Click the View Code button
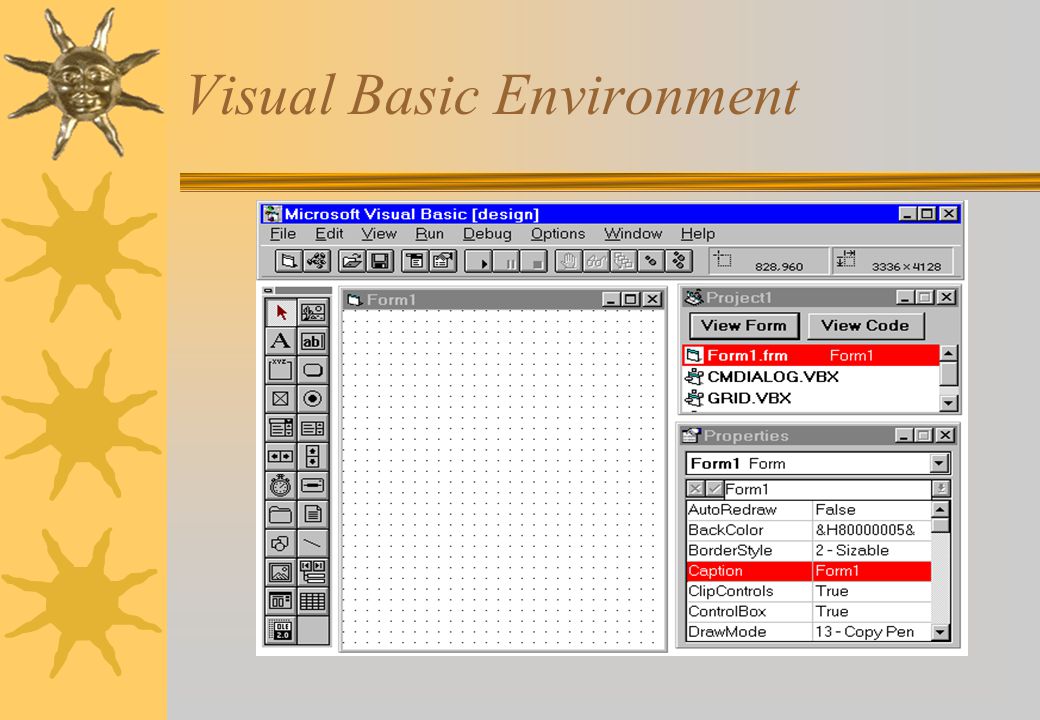Screen dimensions: 1040x720 (865, 326)
